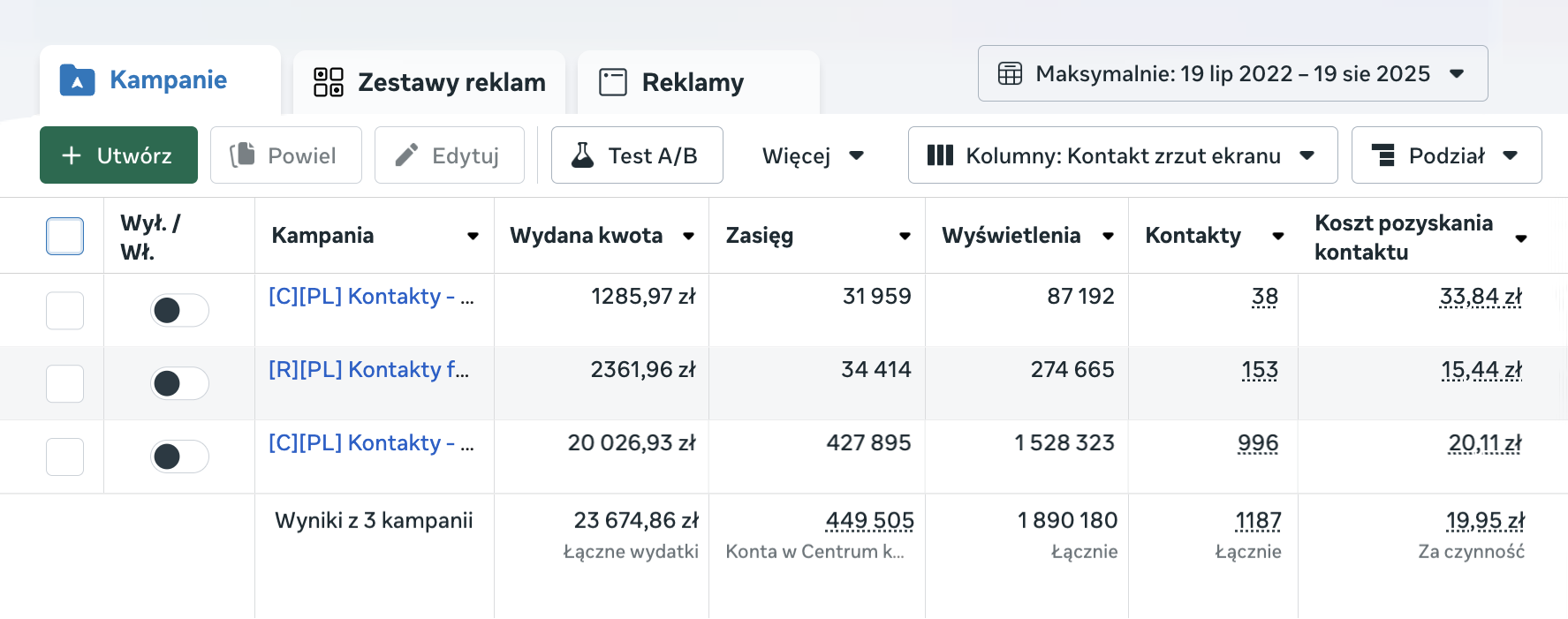The height and width of the screenshot is (619, 1568).
Task: Click the Reklamy window icon
Action: (612, 82)
